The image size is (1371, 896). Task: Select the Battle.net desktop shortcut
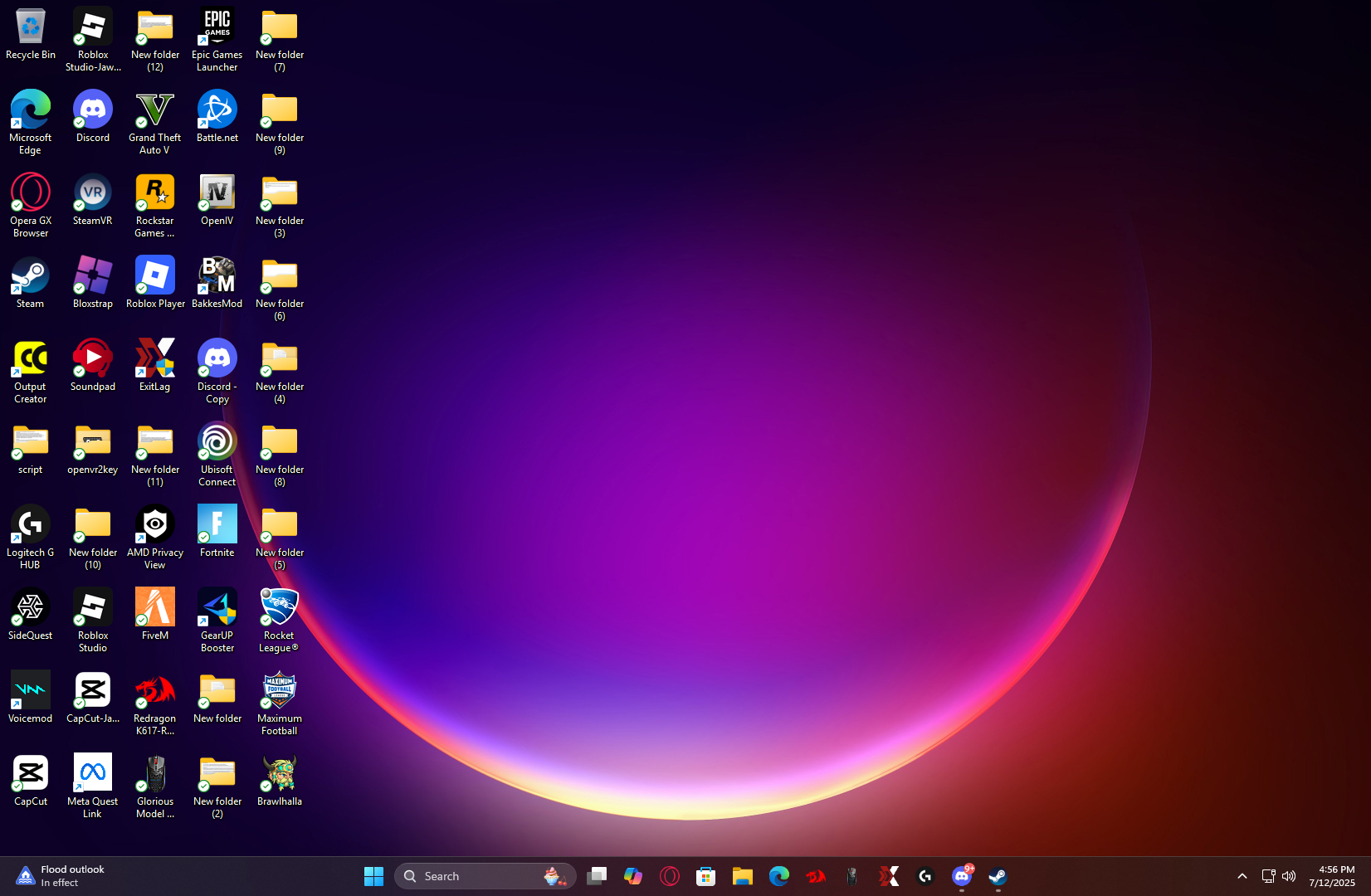click(x=217, y=117)
